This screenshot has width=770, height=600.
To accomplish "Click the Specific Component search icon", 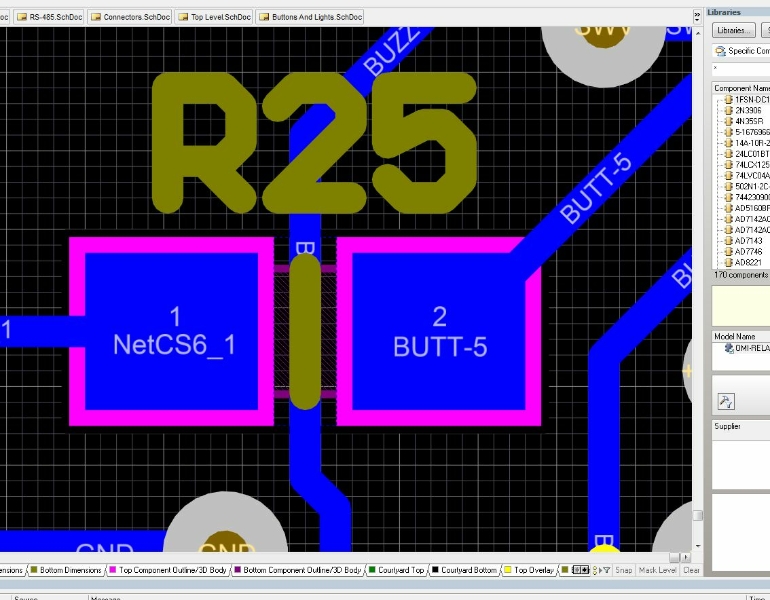I will tap(719, 50).
